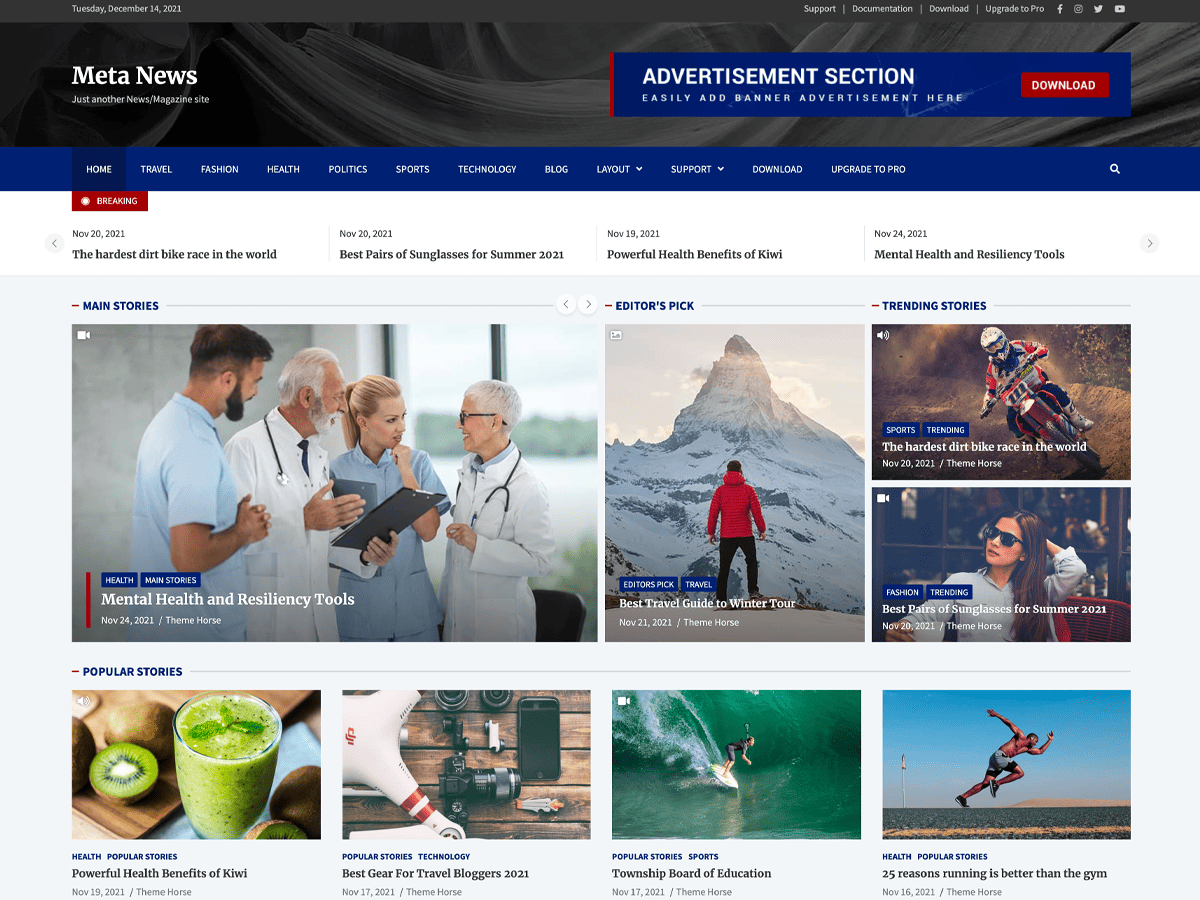Open the search icon in the navigation bar

[1114, 169]
